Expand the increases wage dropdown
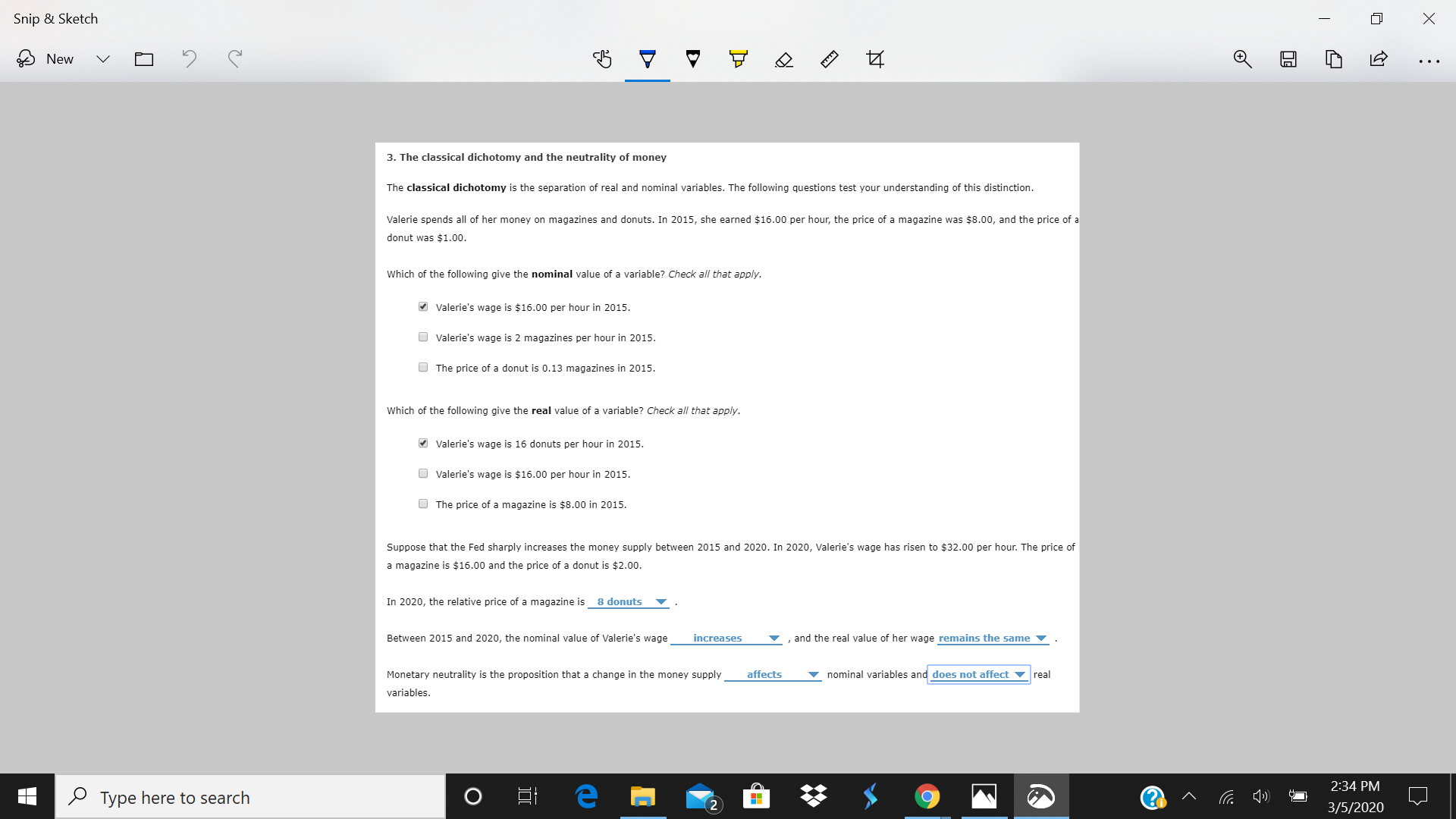Screen dimensions: 1456x819 (x=774, y=638)
